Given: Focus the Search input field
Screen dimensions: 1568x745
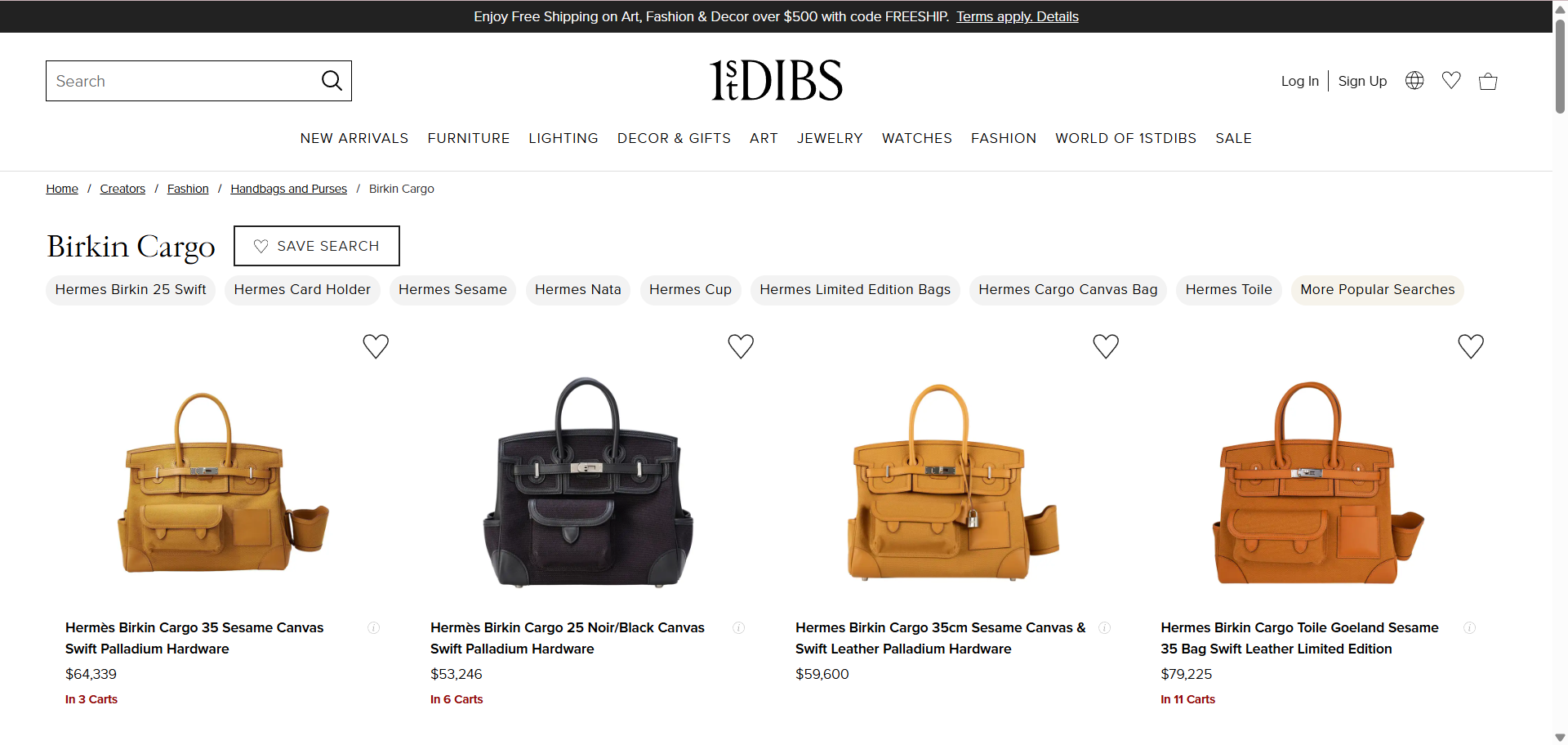Looking at the screenshot, I should [184, 81].
